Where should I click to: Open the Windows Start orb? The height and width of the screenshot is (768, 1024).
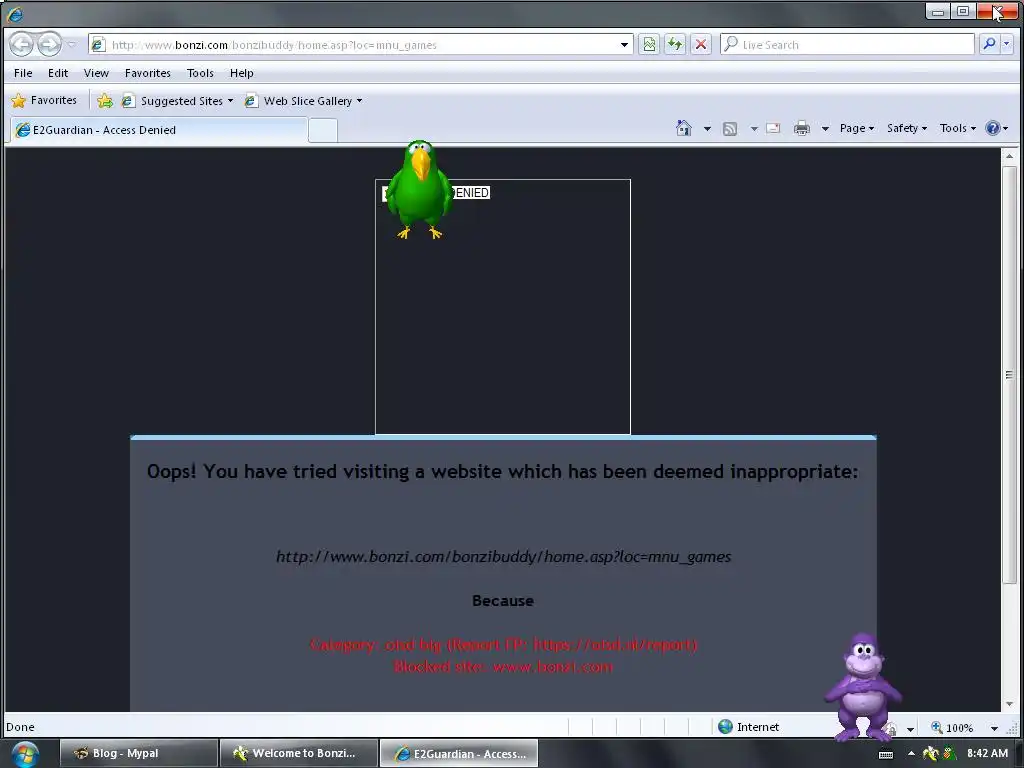(25, 754)
